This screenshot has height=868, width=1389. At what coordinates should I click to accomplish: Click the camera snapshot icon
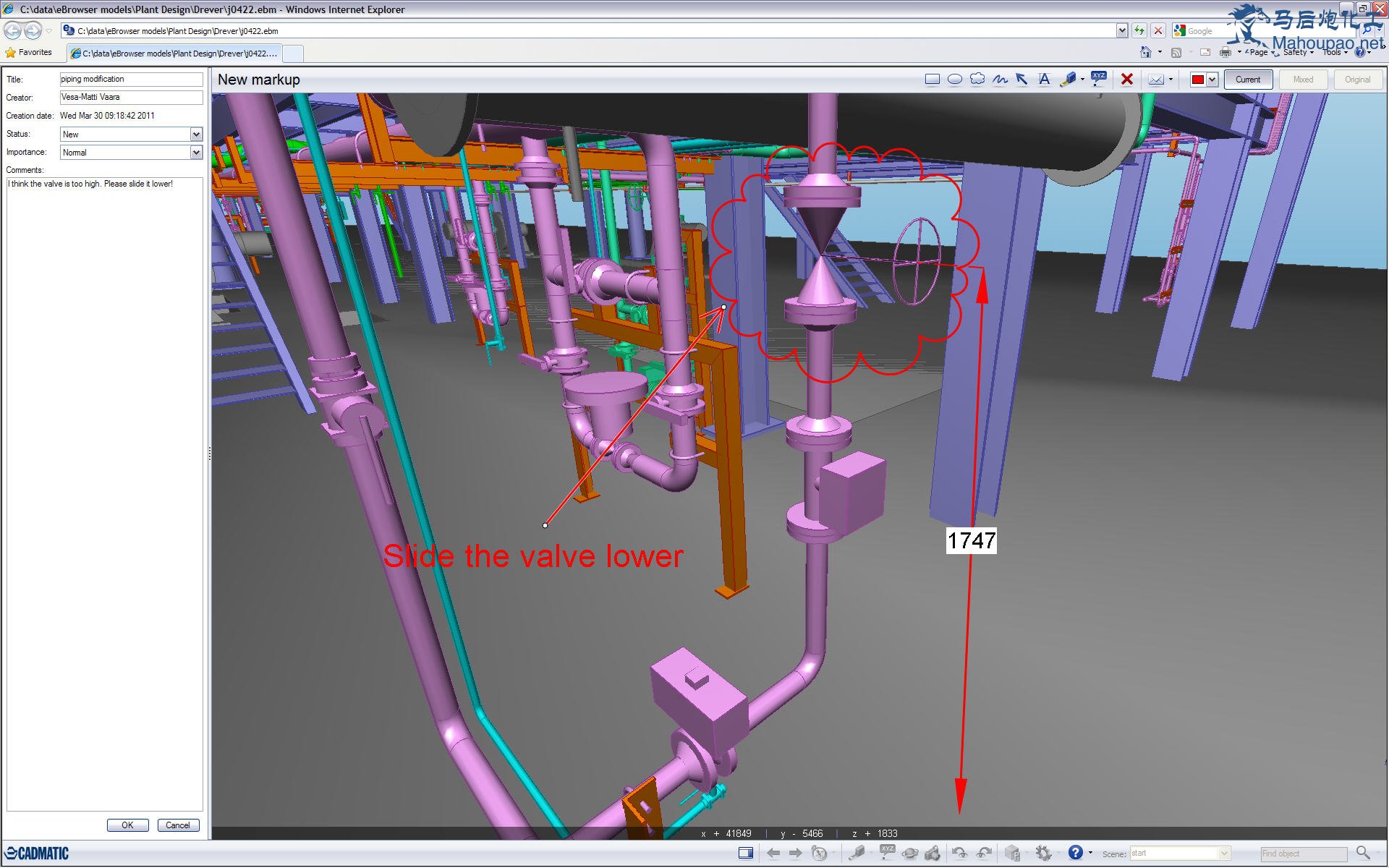tap(933, 854)
